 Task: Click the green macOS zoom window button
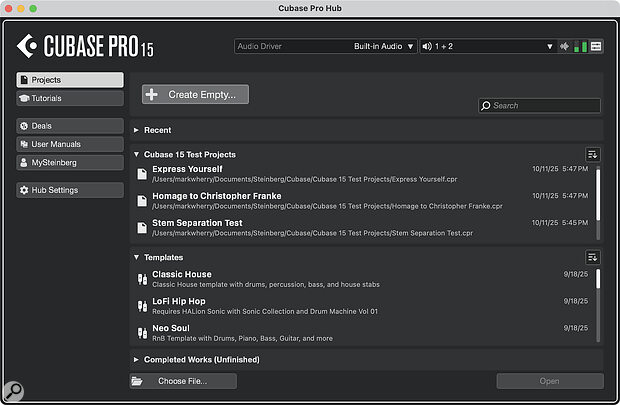click(x=33, y=8)
